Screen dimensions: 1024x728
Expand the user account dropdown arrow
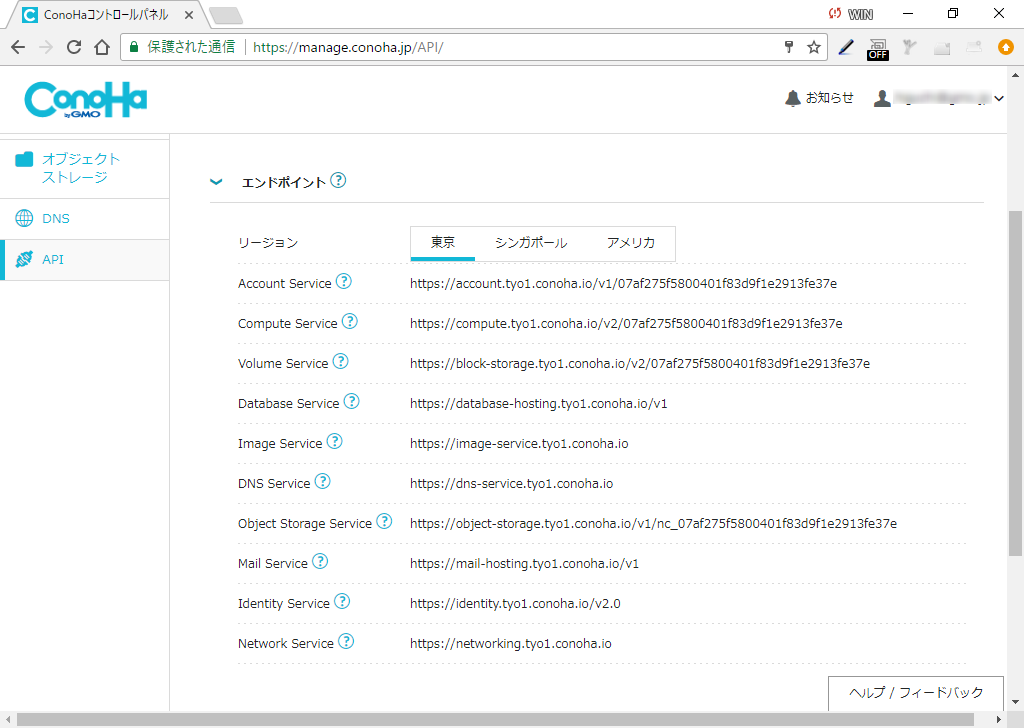click(x=999, y=99)
